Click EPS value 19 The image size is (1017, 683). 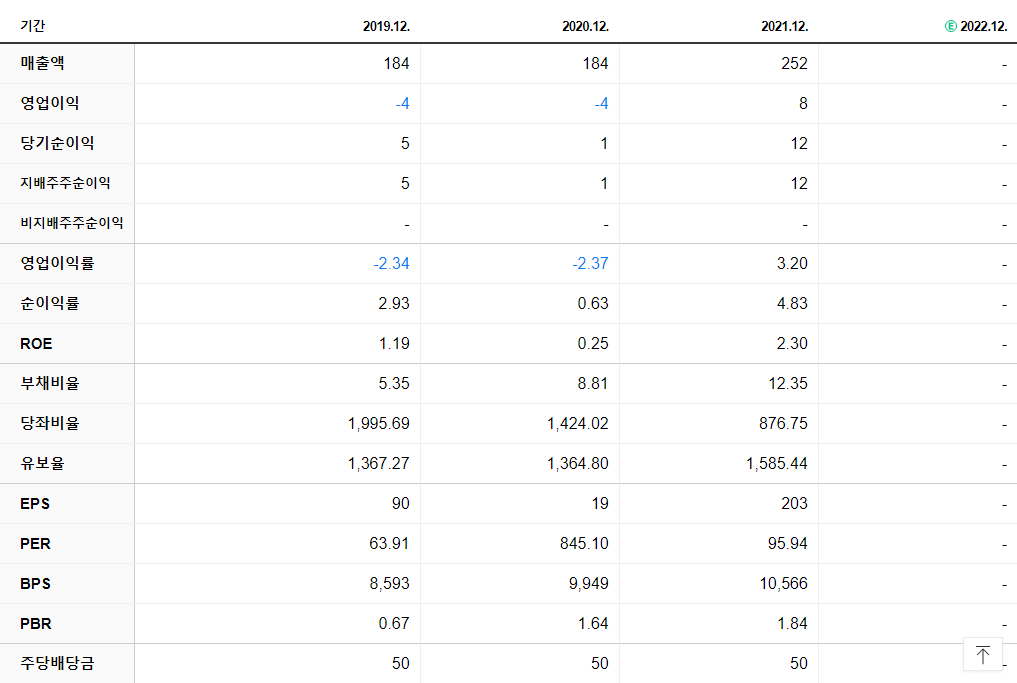[x=600, y=504]
